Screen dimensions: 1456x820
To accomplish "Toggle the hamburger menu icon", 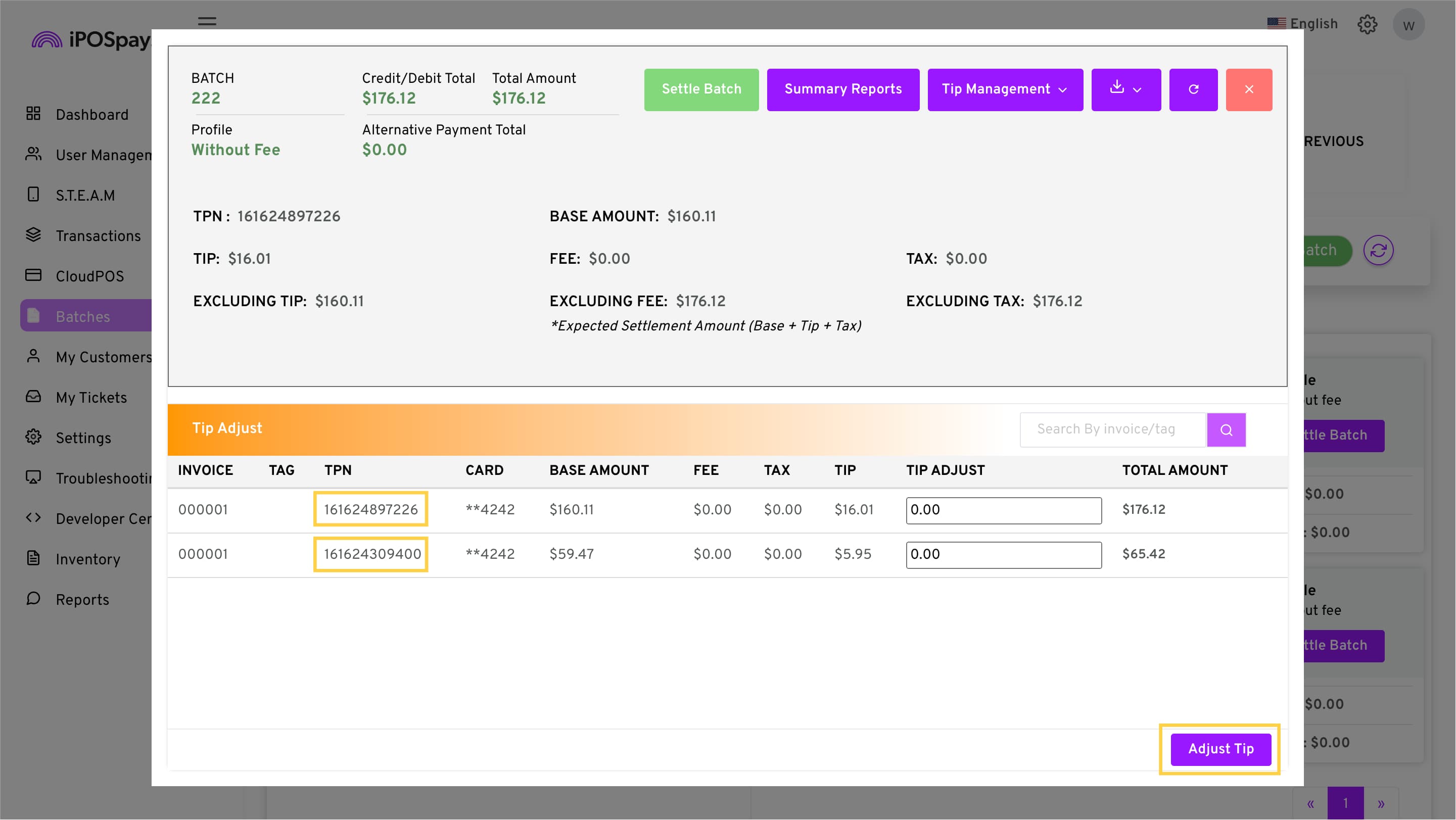I will (207, 22).
